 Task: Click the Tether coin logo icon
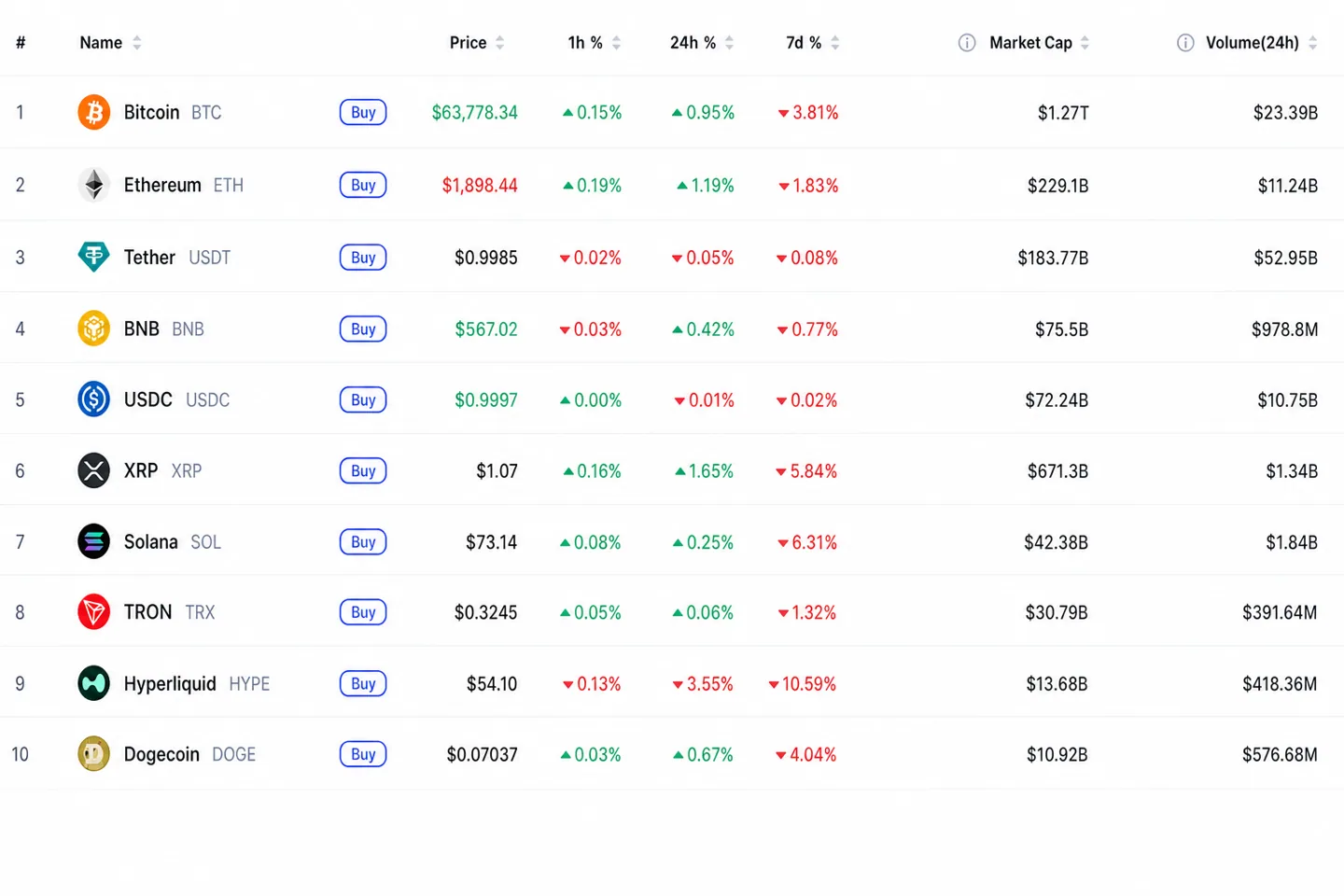[93, 257]
